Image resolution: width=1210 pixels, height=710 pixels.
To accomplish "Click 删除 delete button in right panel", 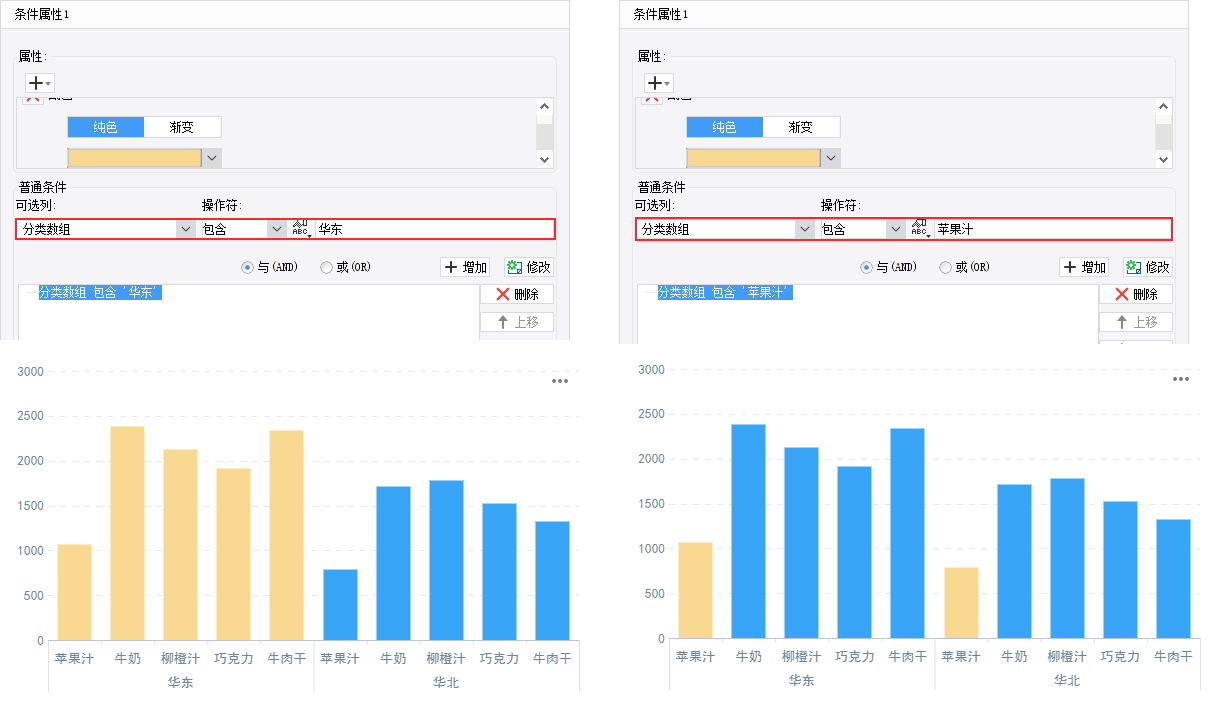I will (x=1136, y=294).
